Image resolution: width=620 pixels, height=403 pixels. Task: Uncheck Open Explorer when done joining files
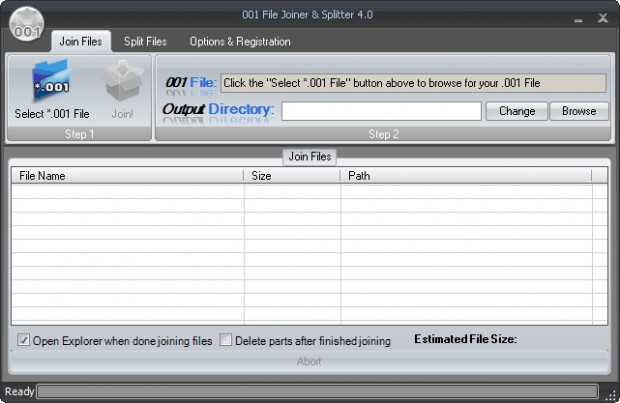click(24, 340)
